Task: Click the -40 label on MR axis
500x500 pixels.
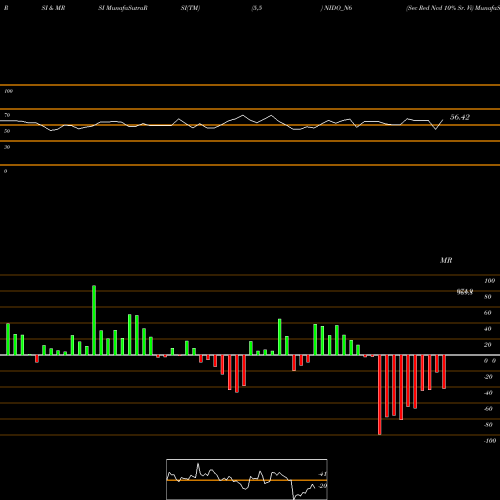Action: point(488,393)
